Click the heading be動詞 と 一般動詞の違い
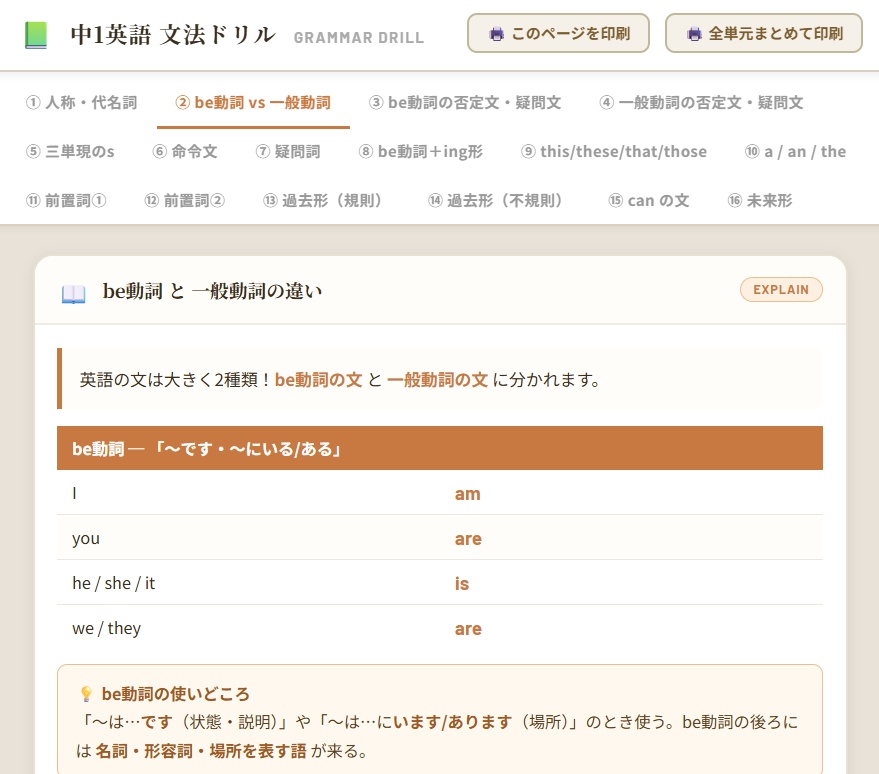This screenshot has height=774, width=879. pyautogui.click(x=212, y=291)
